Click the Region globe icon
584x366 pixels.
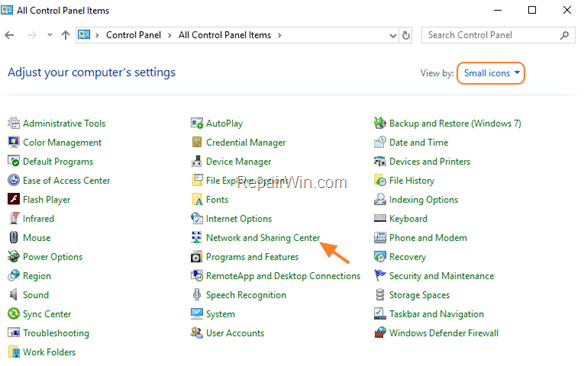pos(14,276)
